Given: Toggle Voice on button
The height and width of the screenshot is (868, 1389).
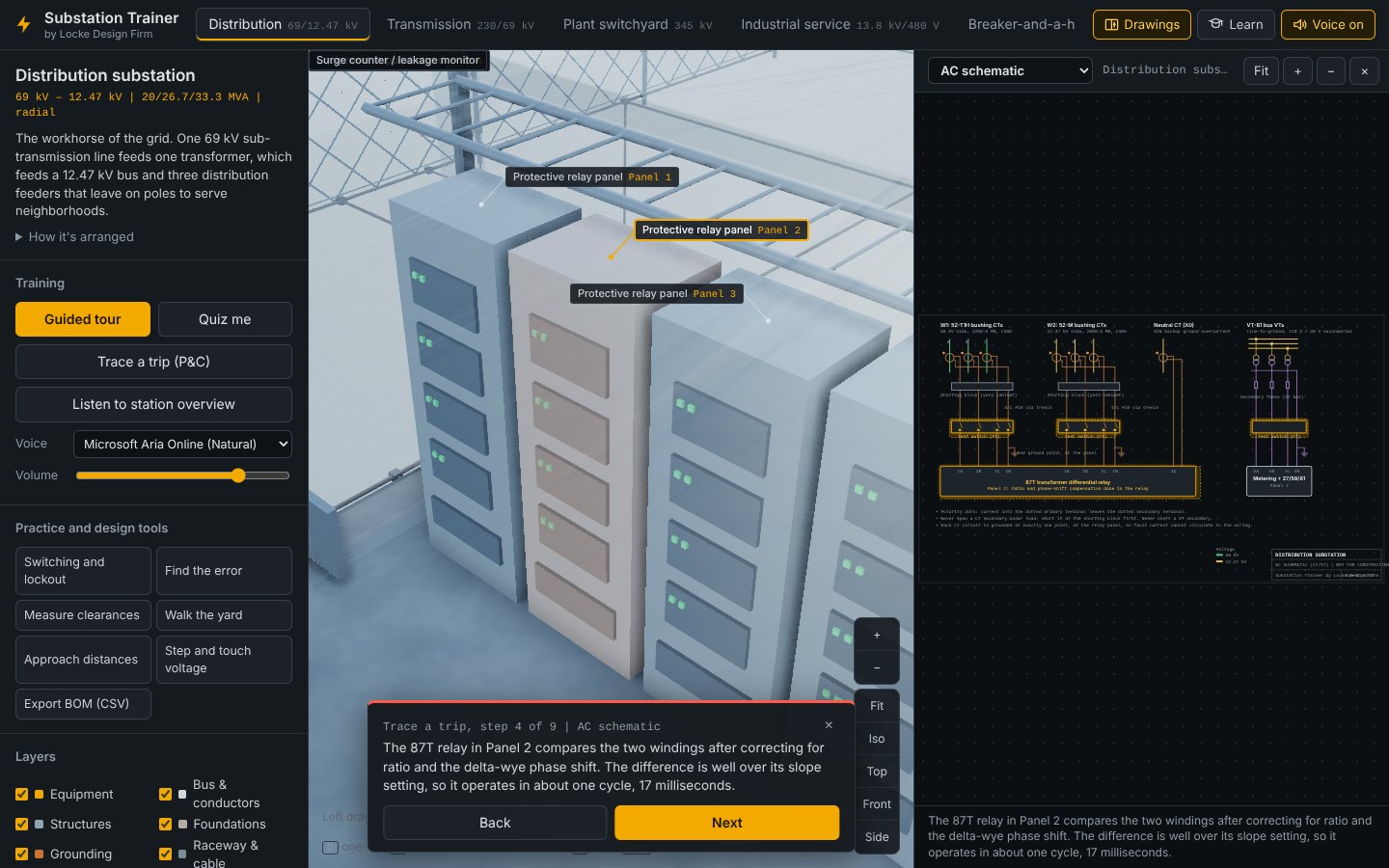Looking at the screenshot, I should tap(1328, 25).
